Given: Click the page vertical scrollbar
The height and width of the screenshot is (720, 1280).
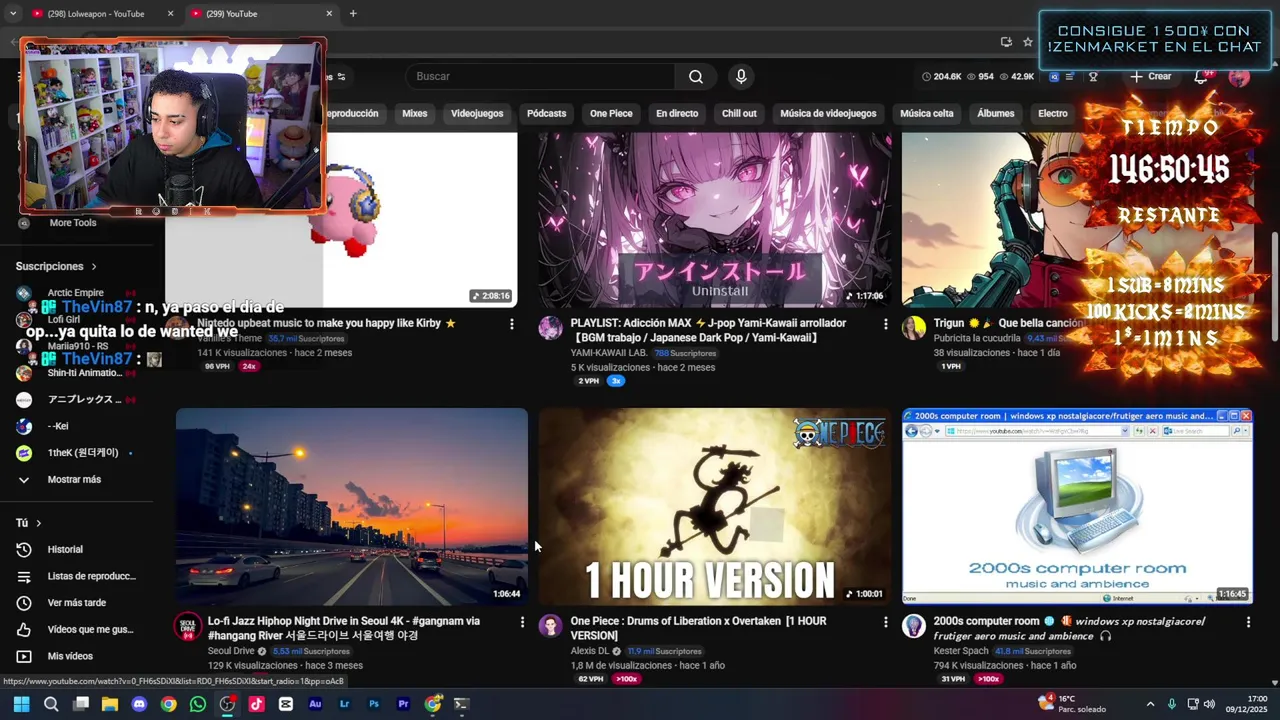Looking at the screenshot, I should coord(1274,286).
